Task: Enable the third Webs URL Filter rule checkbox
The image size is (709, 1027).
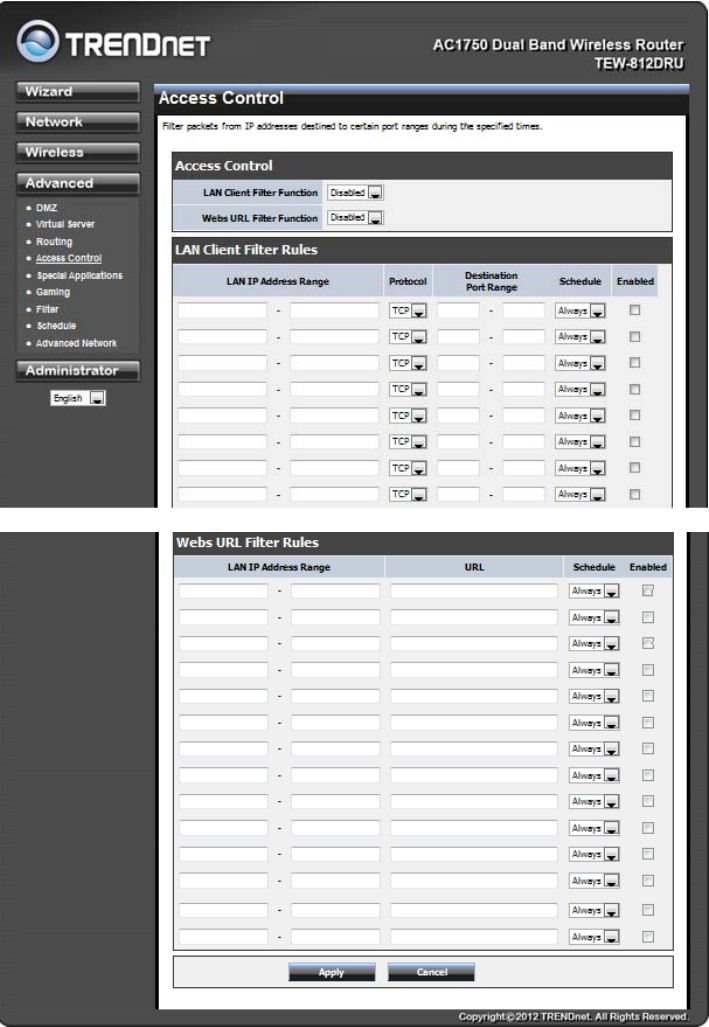Action: [x=648, y=643]
